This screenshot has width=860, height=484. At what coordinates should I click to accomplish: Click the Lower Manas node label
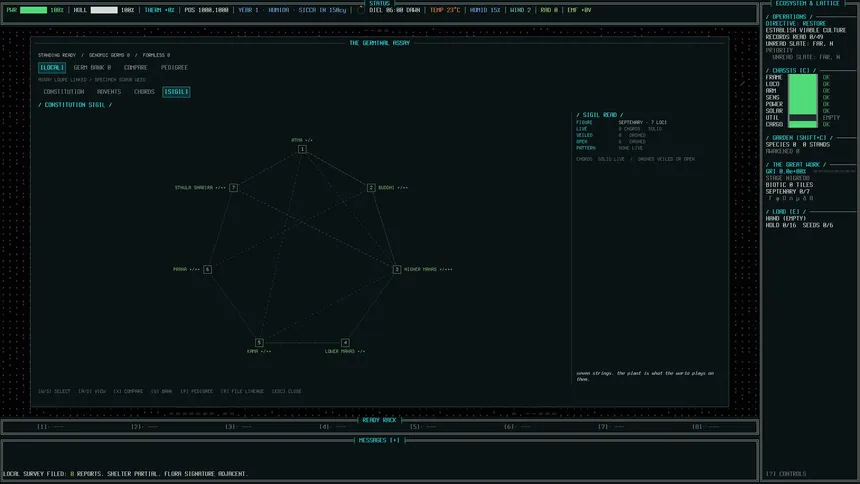pos(345,351)
